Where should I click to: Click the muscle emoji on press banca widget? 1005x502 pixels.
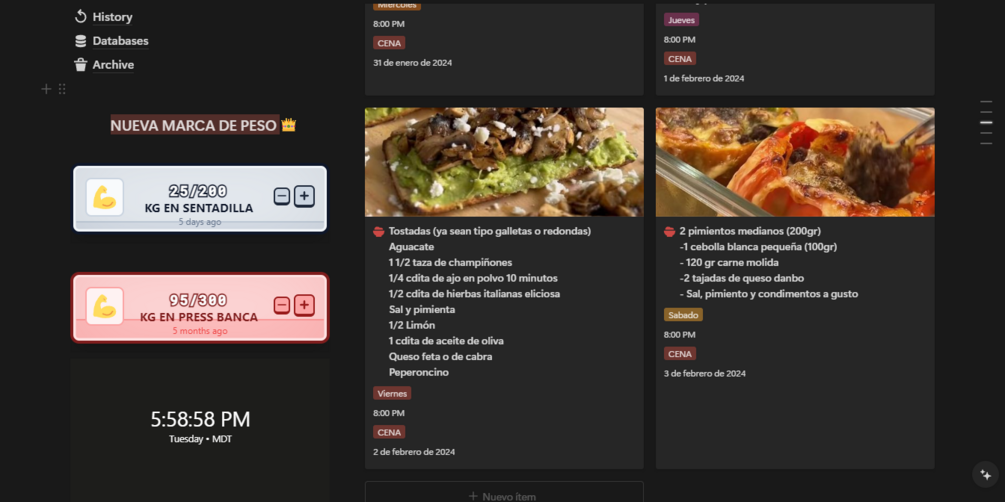click(x=104, y=306)
